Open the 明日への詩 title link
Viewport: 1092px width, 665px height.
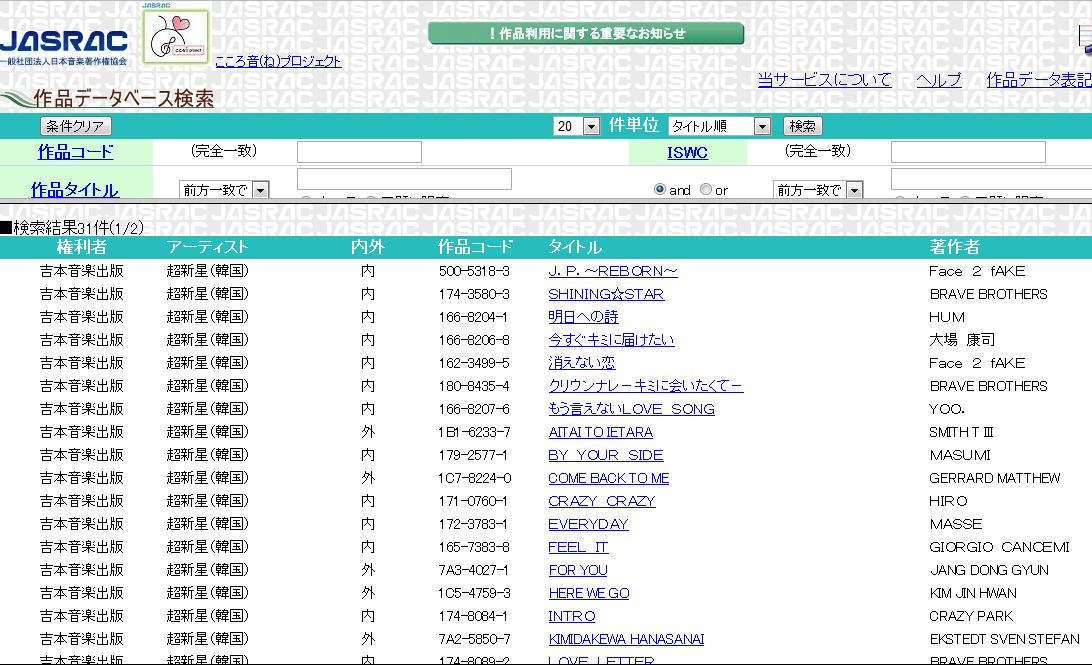tap(583, 317)
